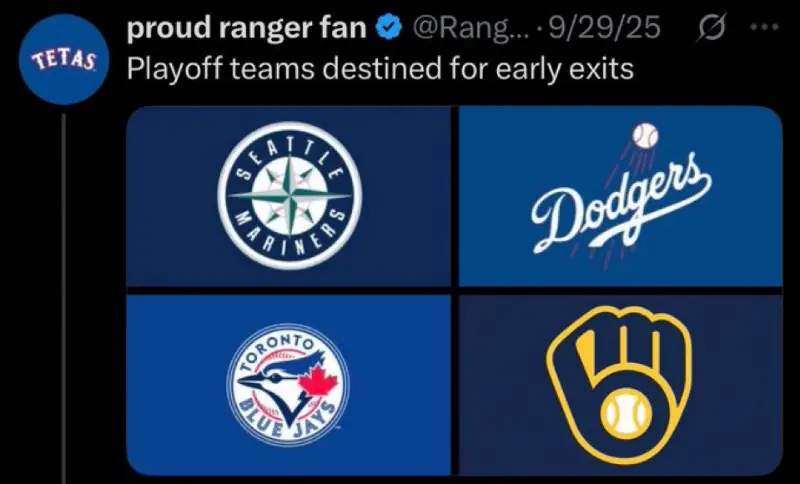Screen dimensions: 800x484
Task: Click the flying baseball above Dodgers script
Action: 647,135
